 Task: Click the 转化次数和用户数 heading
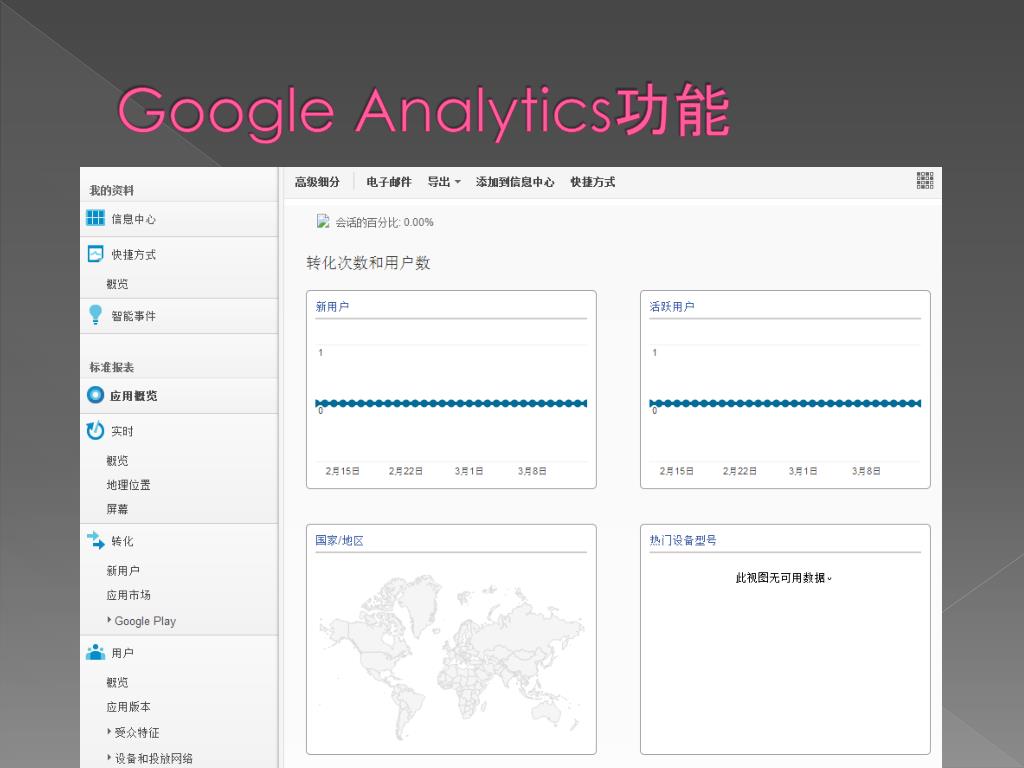[x=368, y=263]
